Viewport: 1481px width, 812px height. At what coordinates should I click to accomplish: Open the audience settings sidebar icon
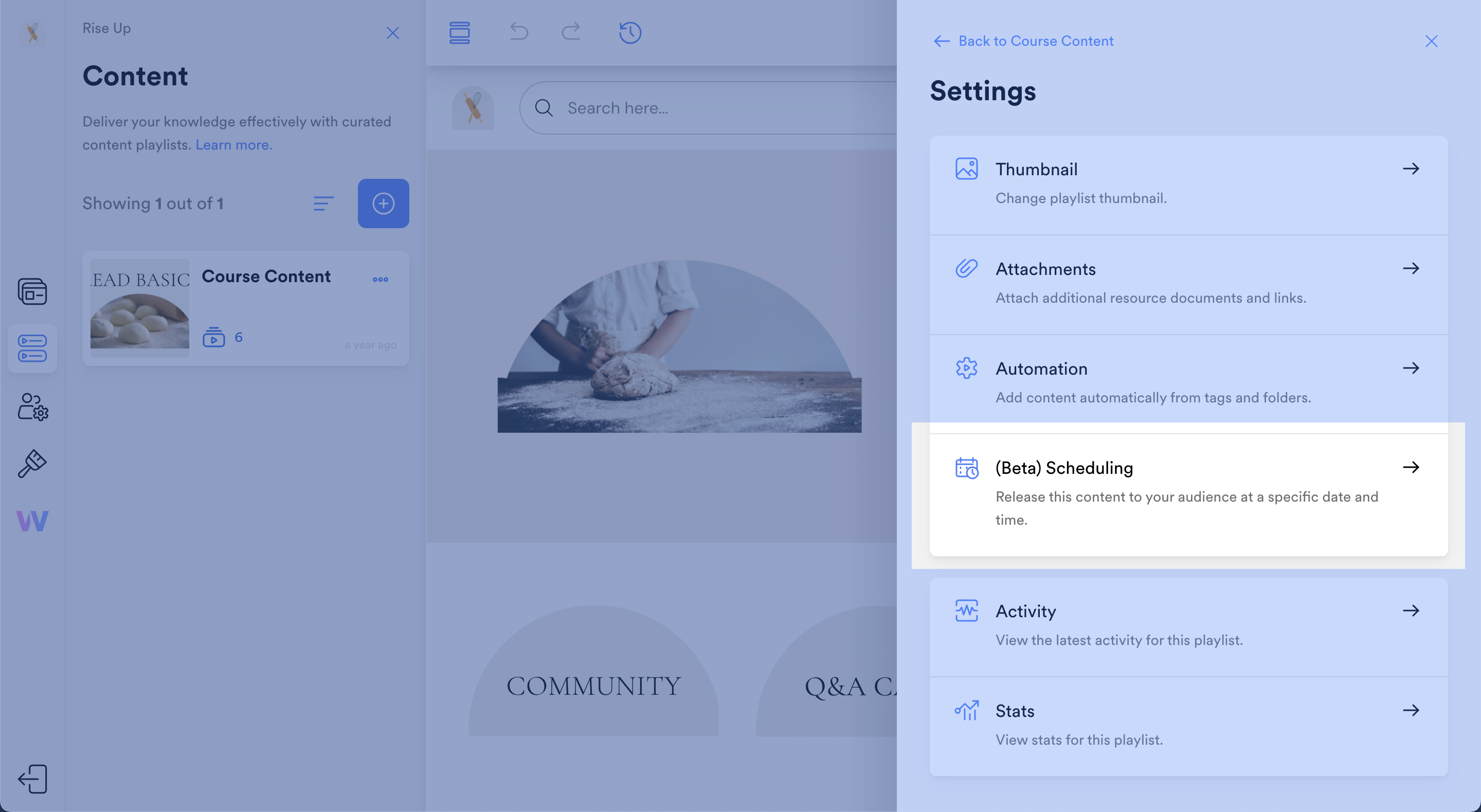coord(32,407)
